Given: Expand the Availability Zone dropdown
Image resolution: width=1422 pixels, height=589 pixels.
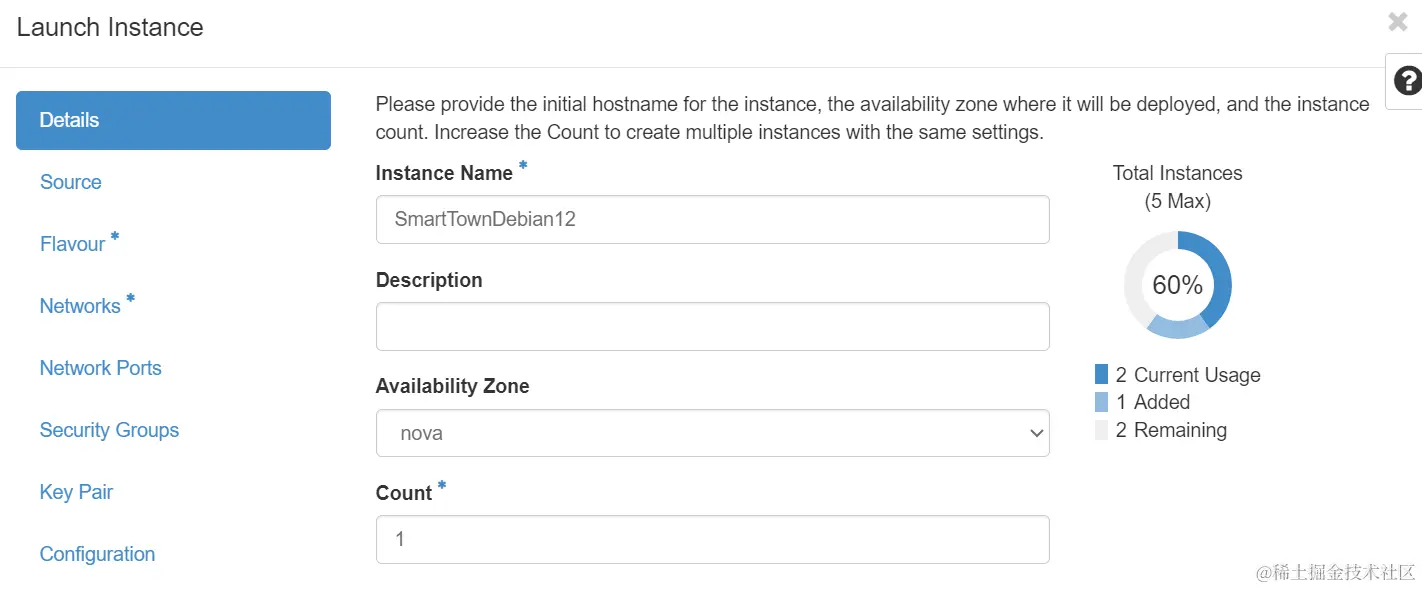Looking at the screenshot, I should [x=712, y=434].
